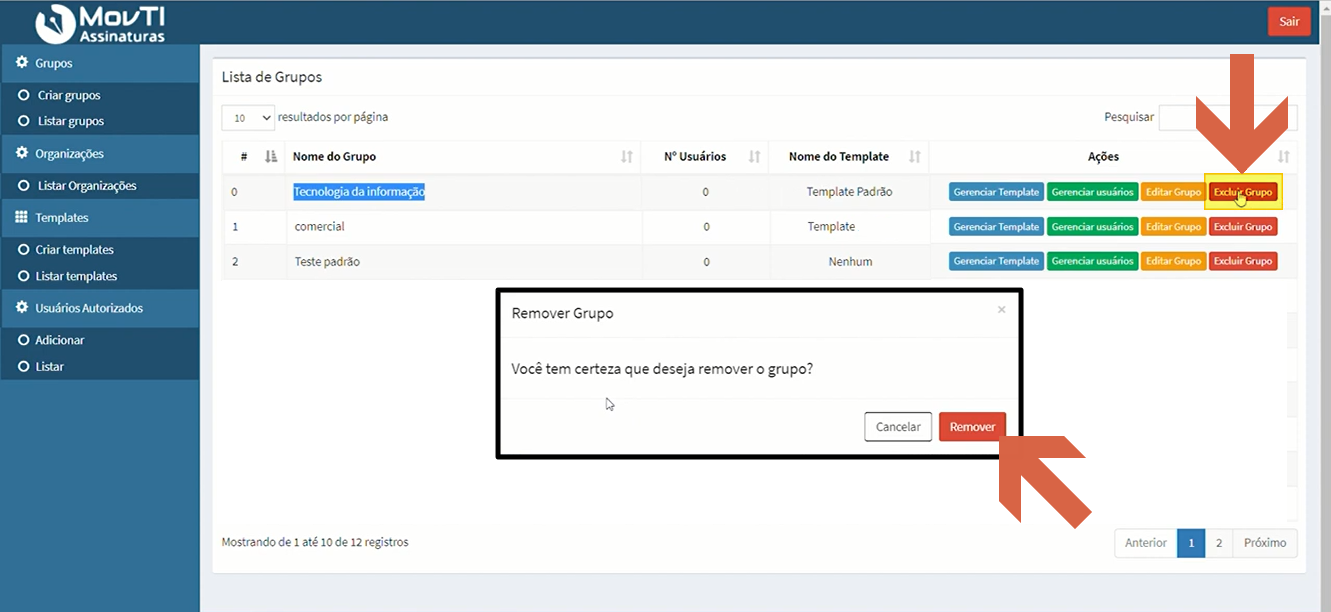
Task: Click circle bullet icon next to Listar Organizações
Action: (24, 186)
